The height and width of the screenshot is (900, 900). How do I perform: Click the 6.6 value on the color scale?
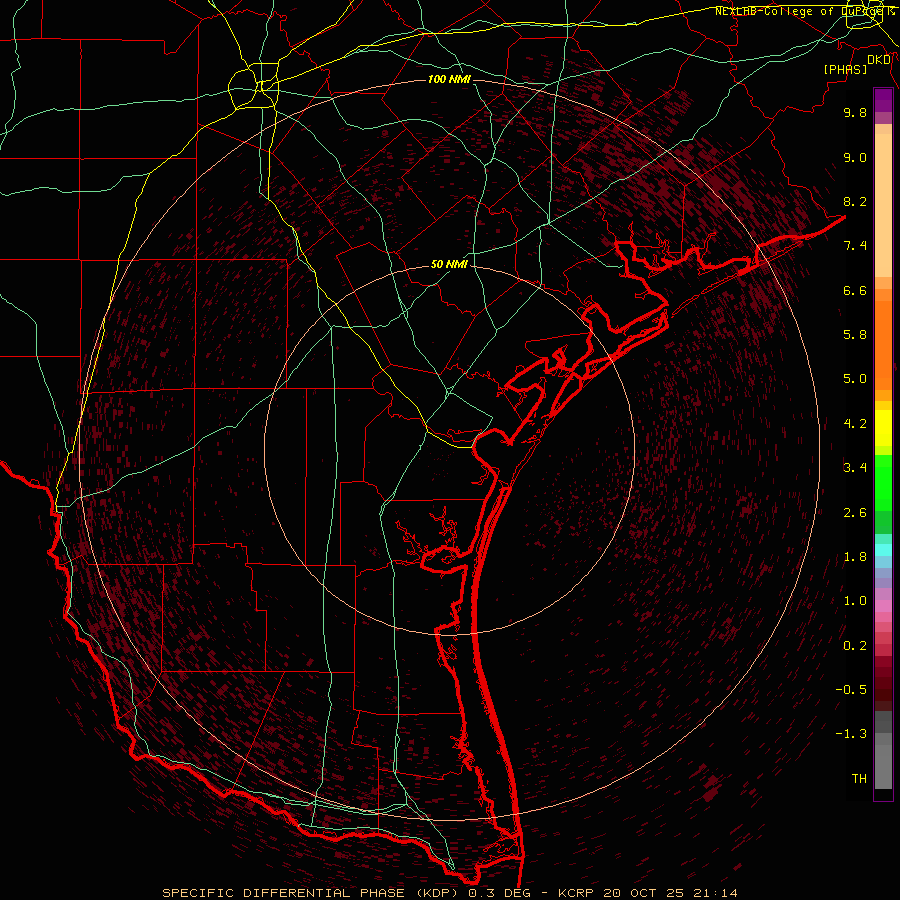tap(855, 290)
